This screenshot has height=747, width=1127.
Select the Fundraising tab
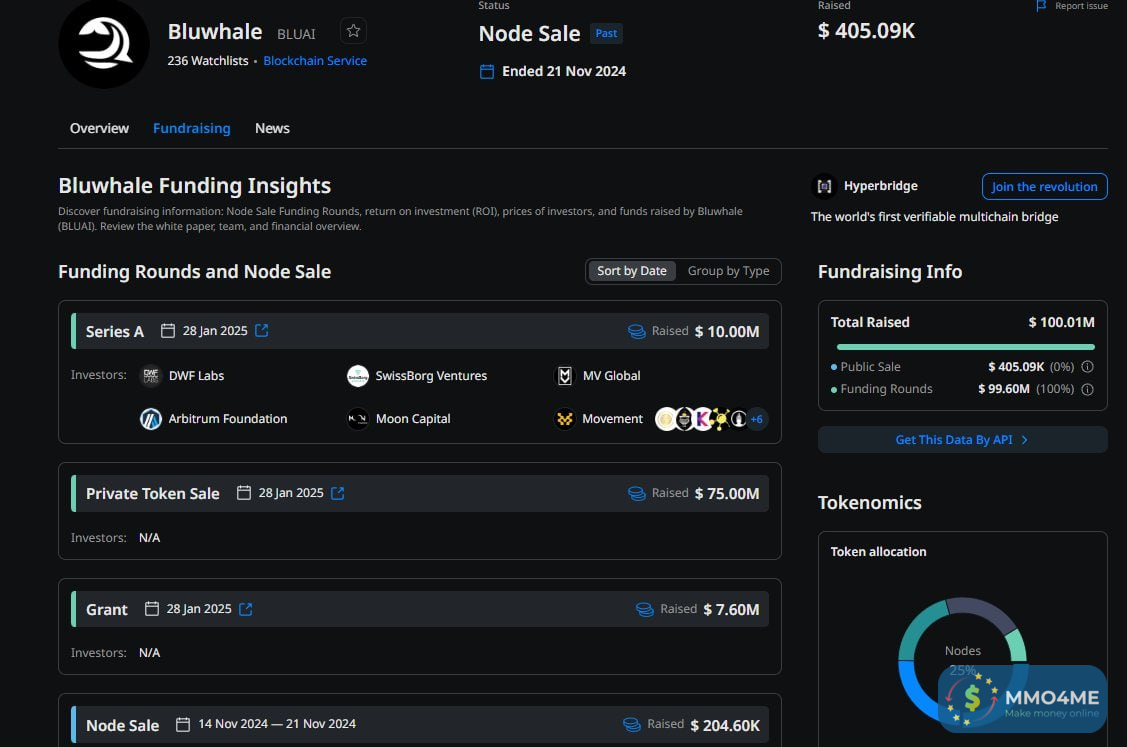coord(191,128)
